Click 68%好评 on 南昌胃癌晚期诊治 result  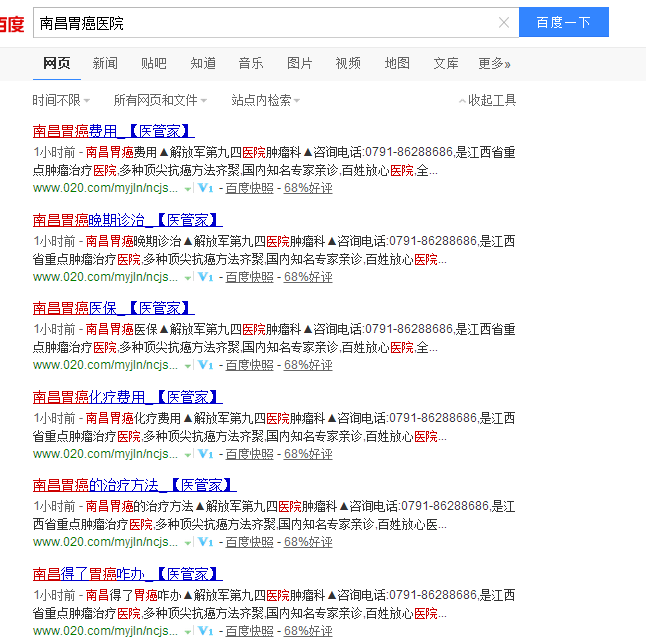click(x=308, y=277)
